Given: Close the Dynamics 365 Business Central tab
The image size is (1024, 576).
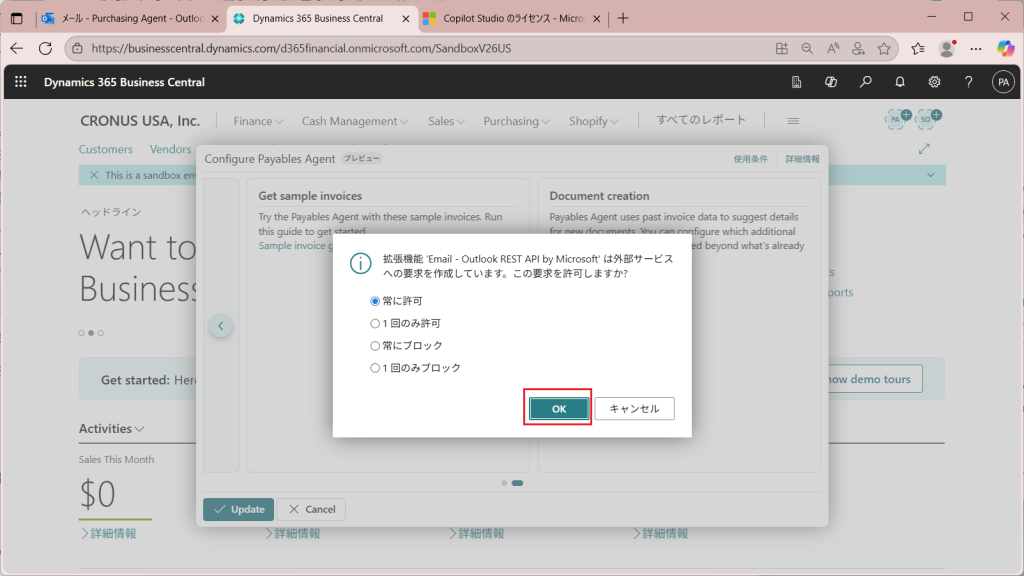Looking at the screenshot, I should tap(406, 18).
